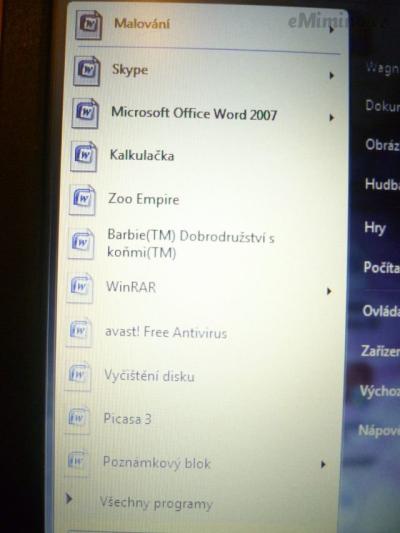Click the Zoo Empire icon
Image resolution: width=400 pixels, height=533 pixels.
82,200
